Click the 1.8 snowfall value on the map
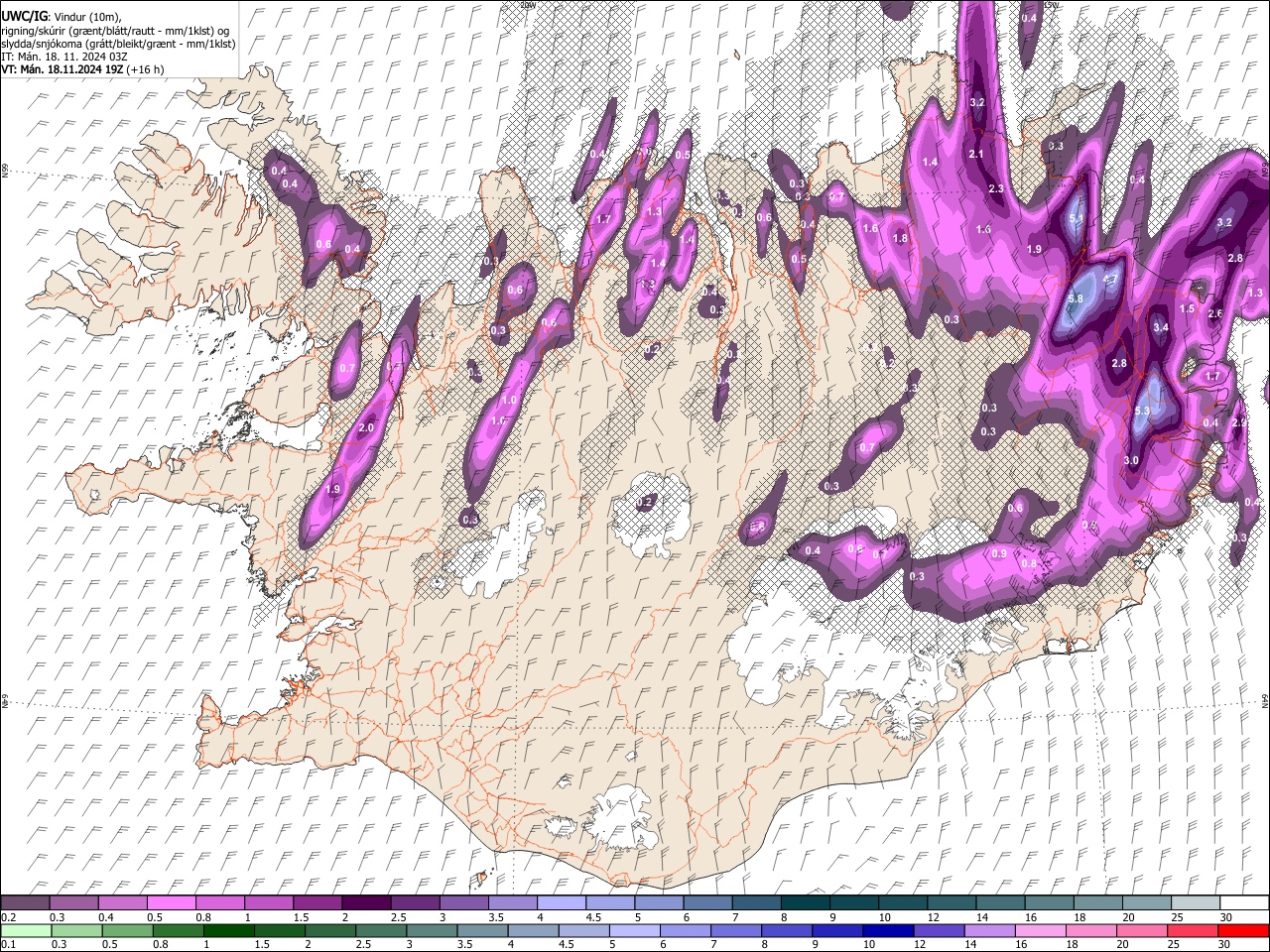The width and height of the screenshot is (1270, 952). pyautogui.click(x=900, y=238)
